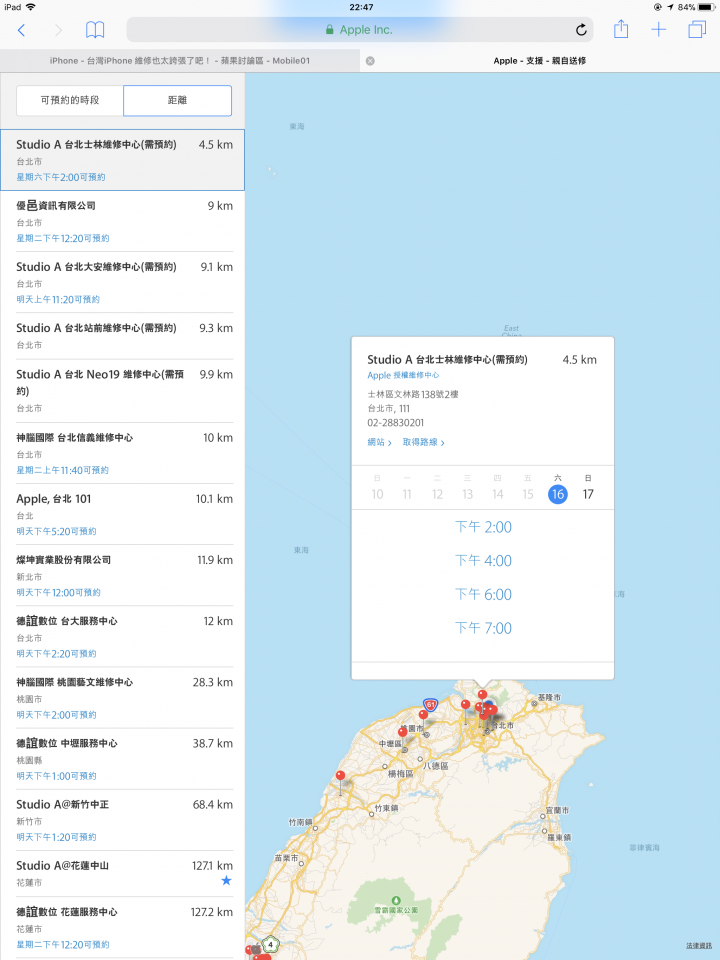The image size is (720, 960).
Task: Tap the forward navigation arrow
Action: pyautogui.click(x=59, y=30)
